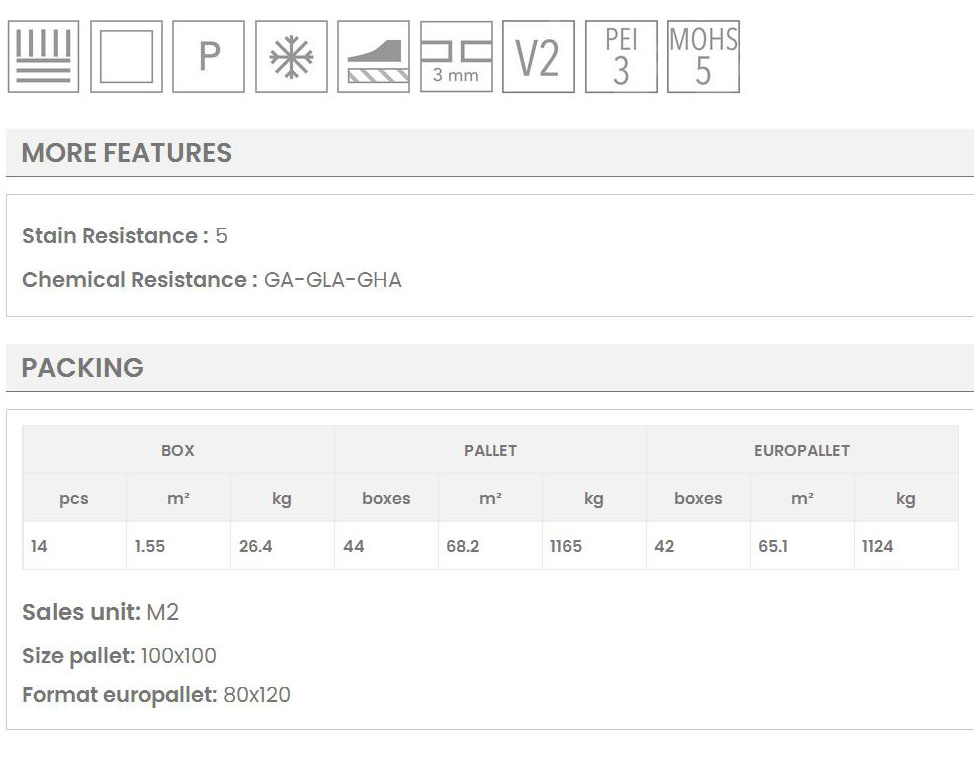Click the box pieces cell 14
Viewport: 974px width, 757px height.
39,547
